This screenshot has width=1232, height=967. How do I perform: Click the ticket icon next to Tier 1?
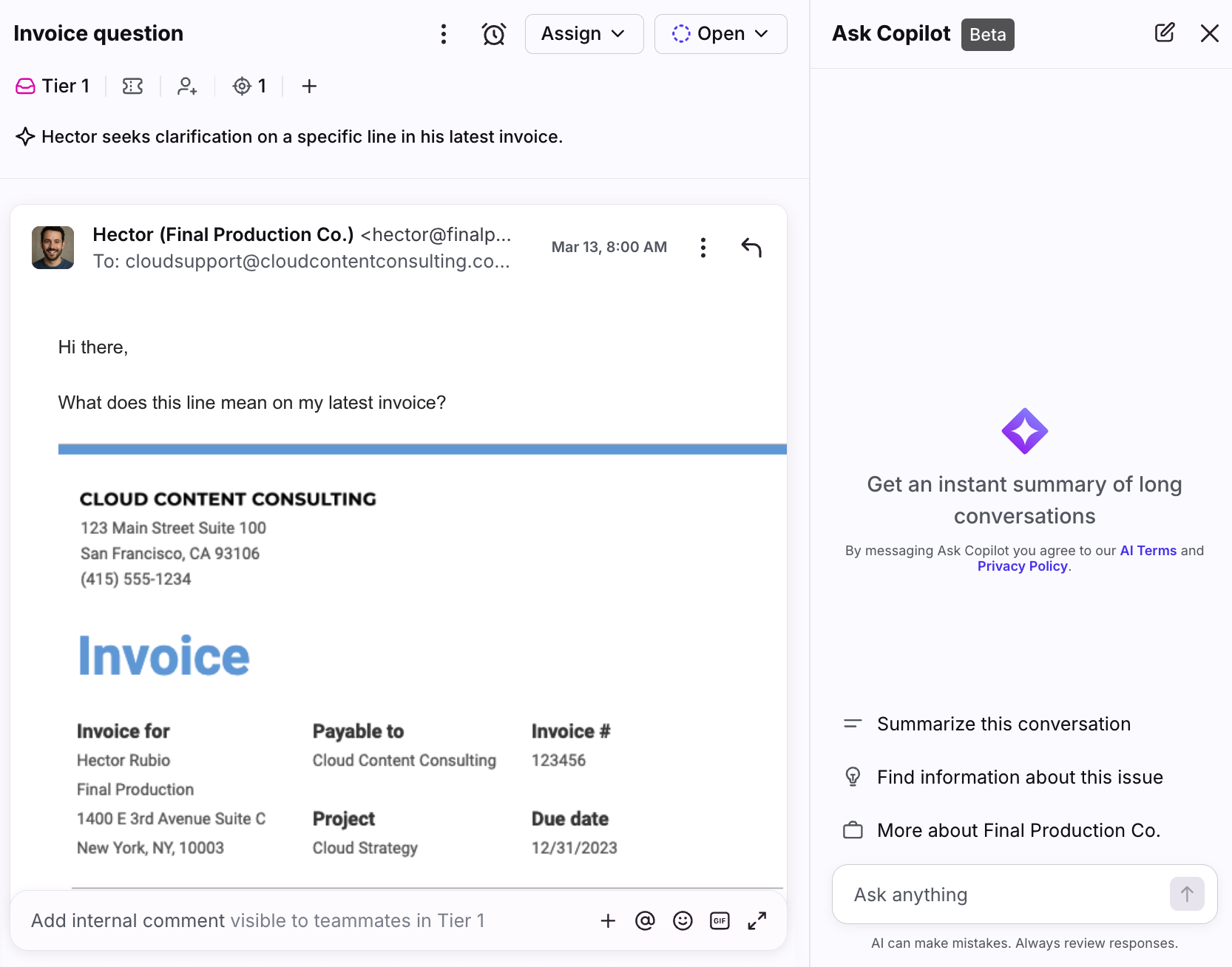click(132, 86)
